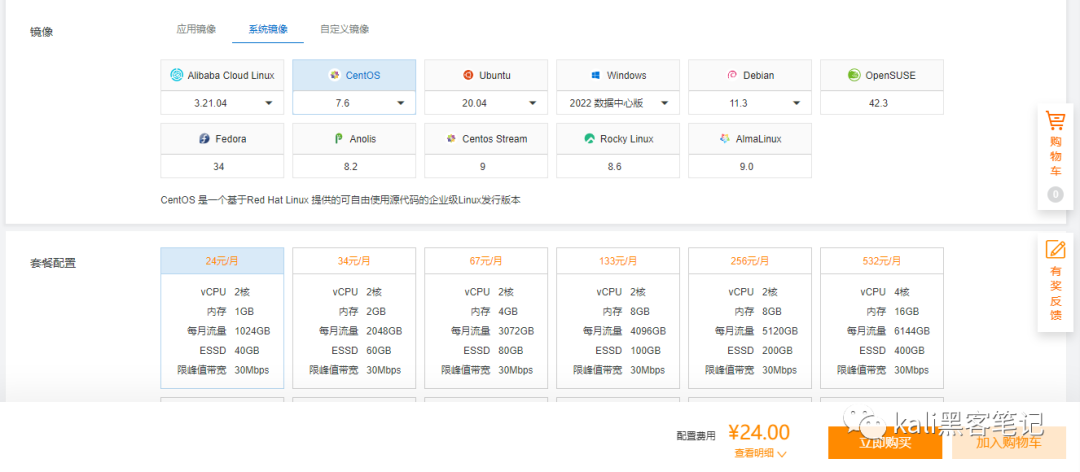The width and height of the screenshot is (1080, 472).
Task: Click the Fedora logo icon
Action: (204, 138)
